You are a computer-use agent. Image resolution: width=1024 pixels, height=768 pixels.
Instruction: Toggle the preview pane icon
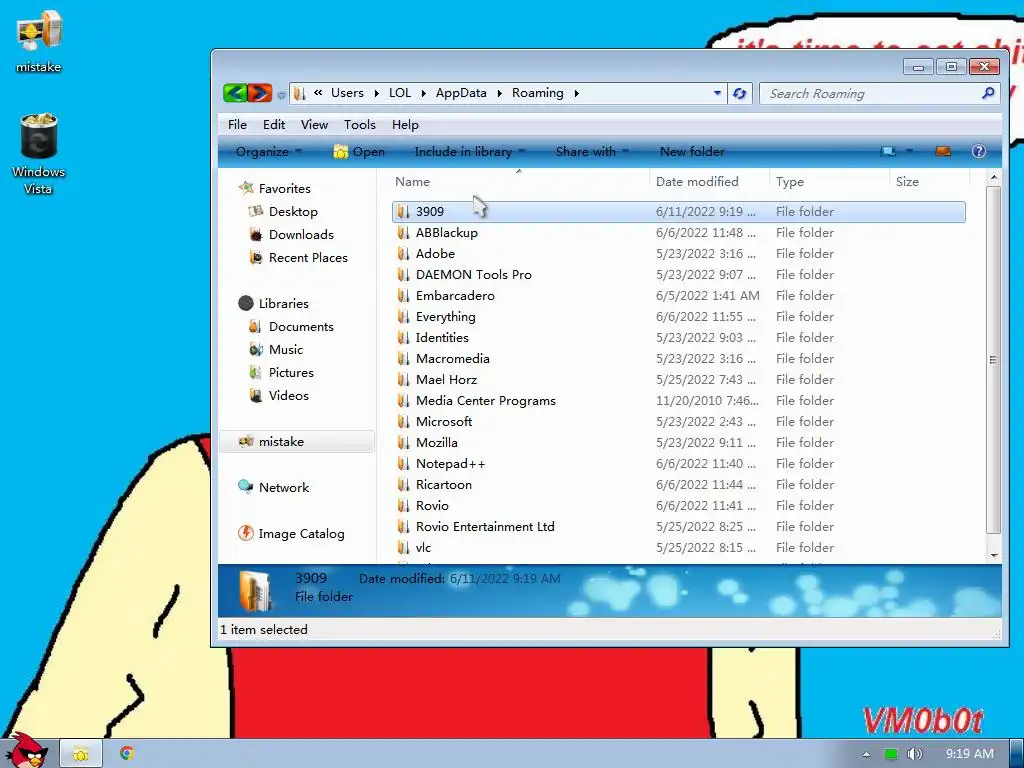coord(943,152)
